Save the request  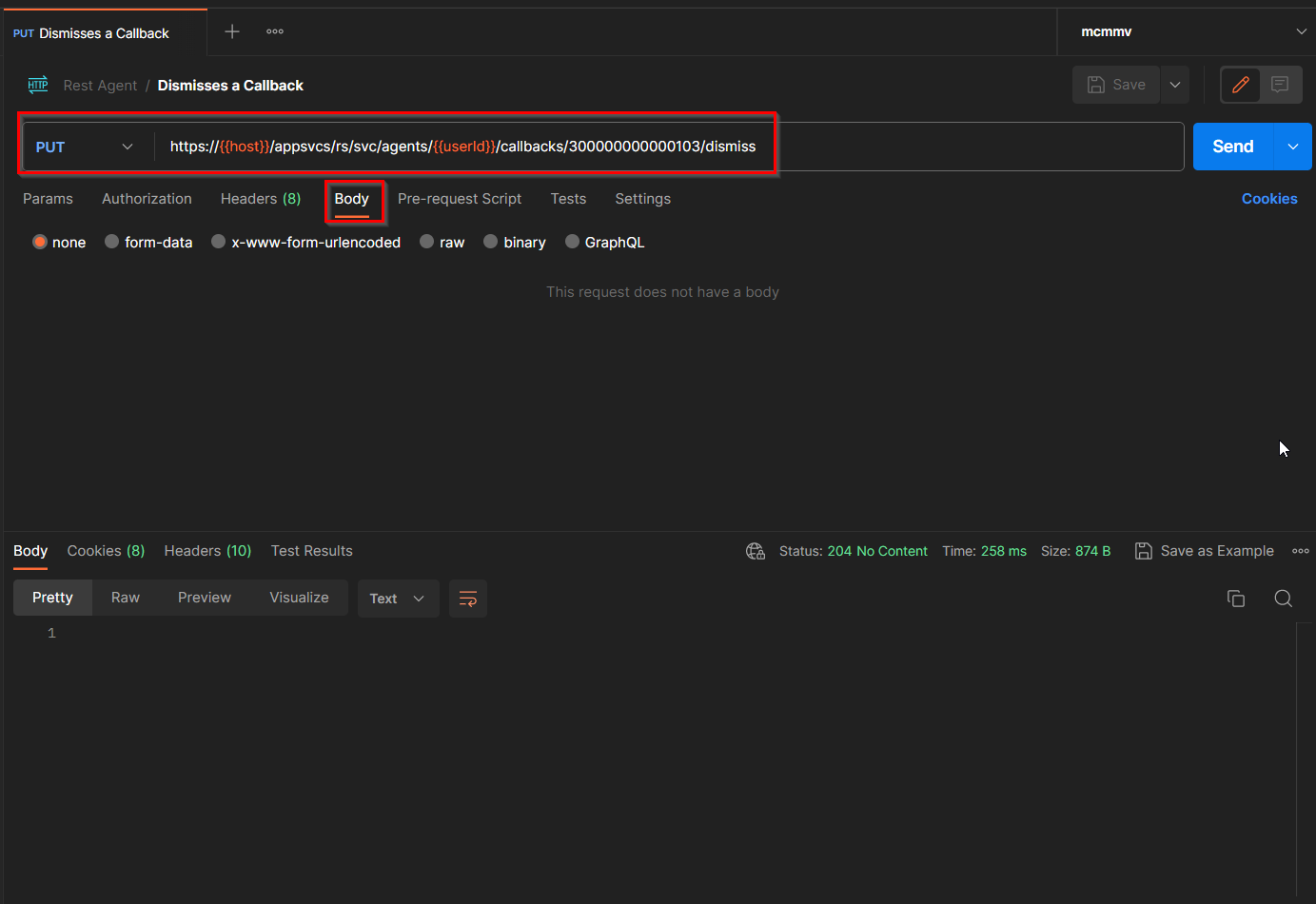coord(1116,85)
